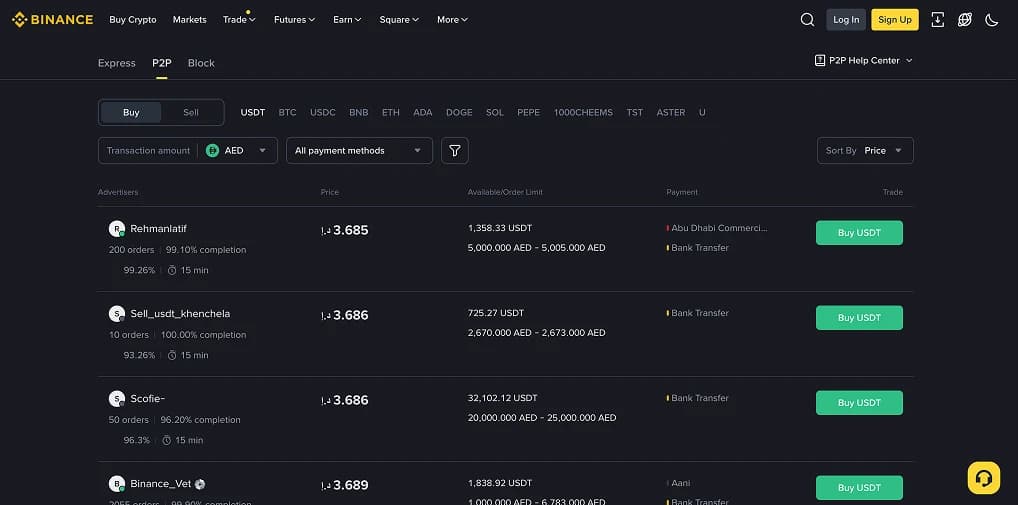Open the search magnifier icon
This screenshot has height=505, width=1018.
[x=807, y=19]
